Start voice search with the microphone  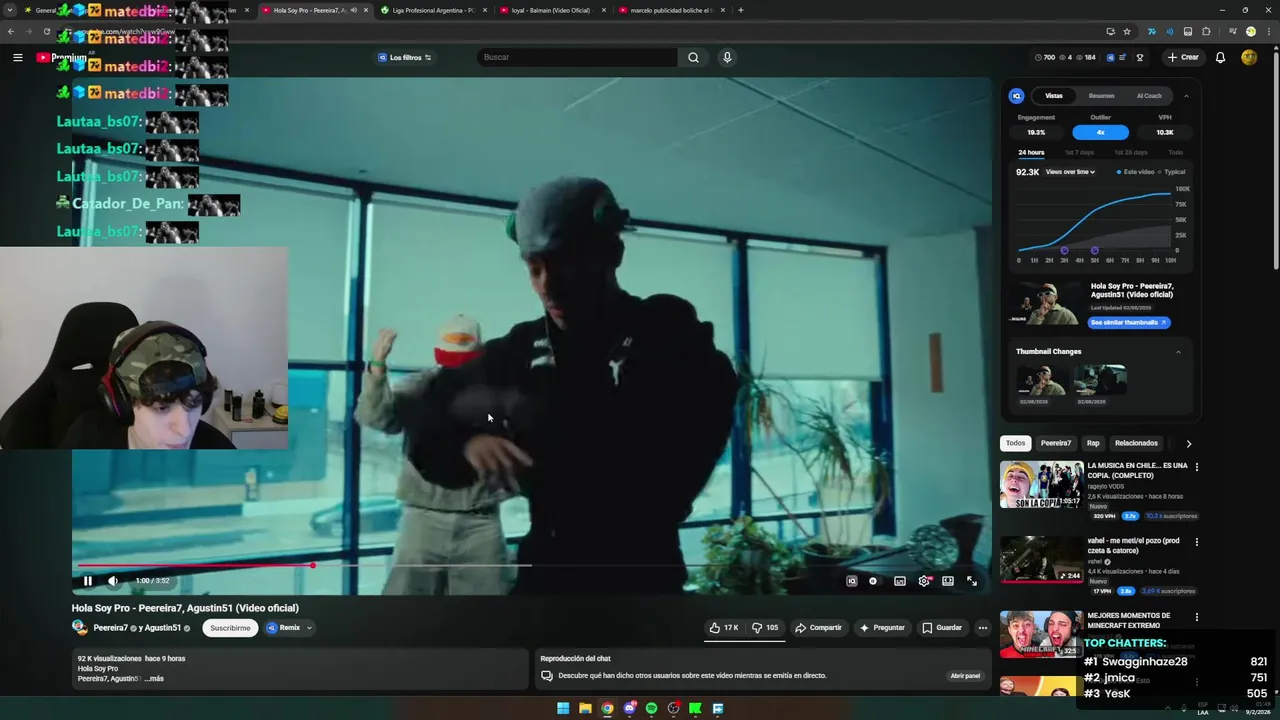point(727,57)
